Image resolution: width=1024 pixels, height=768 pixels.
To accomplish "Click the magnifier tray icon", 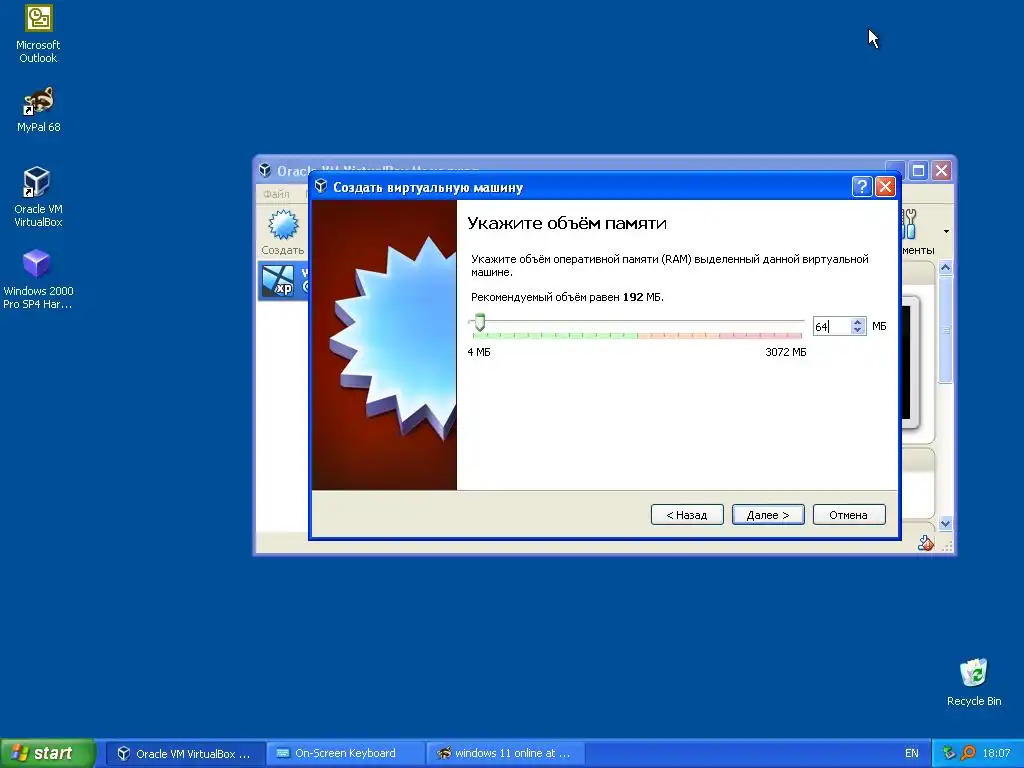I will coord(968,753).
